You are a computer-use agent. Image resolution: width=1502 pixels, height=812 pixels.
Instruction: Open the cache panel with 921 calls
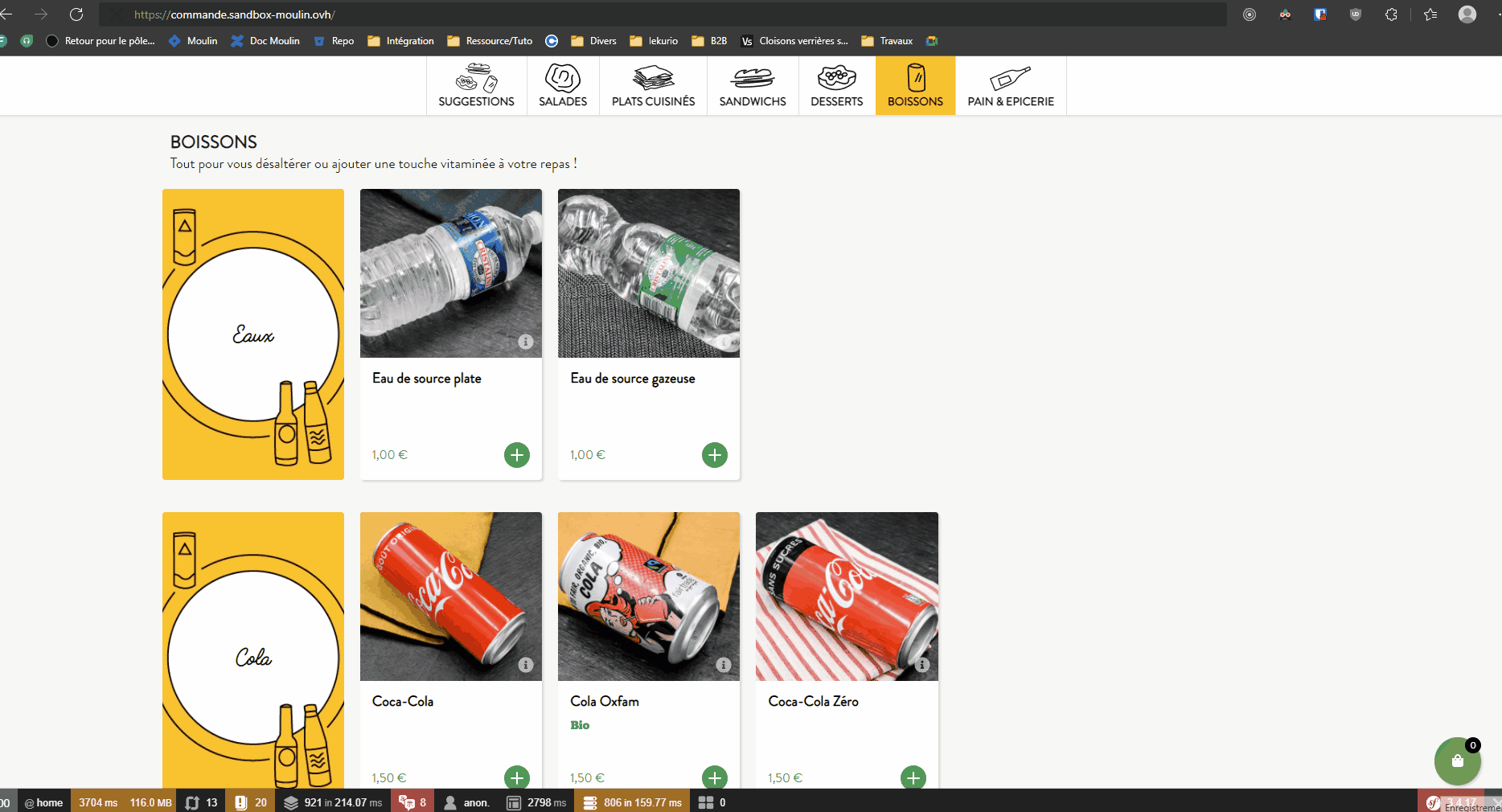tap(333, 802)
